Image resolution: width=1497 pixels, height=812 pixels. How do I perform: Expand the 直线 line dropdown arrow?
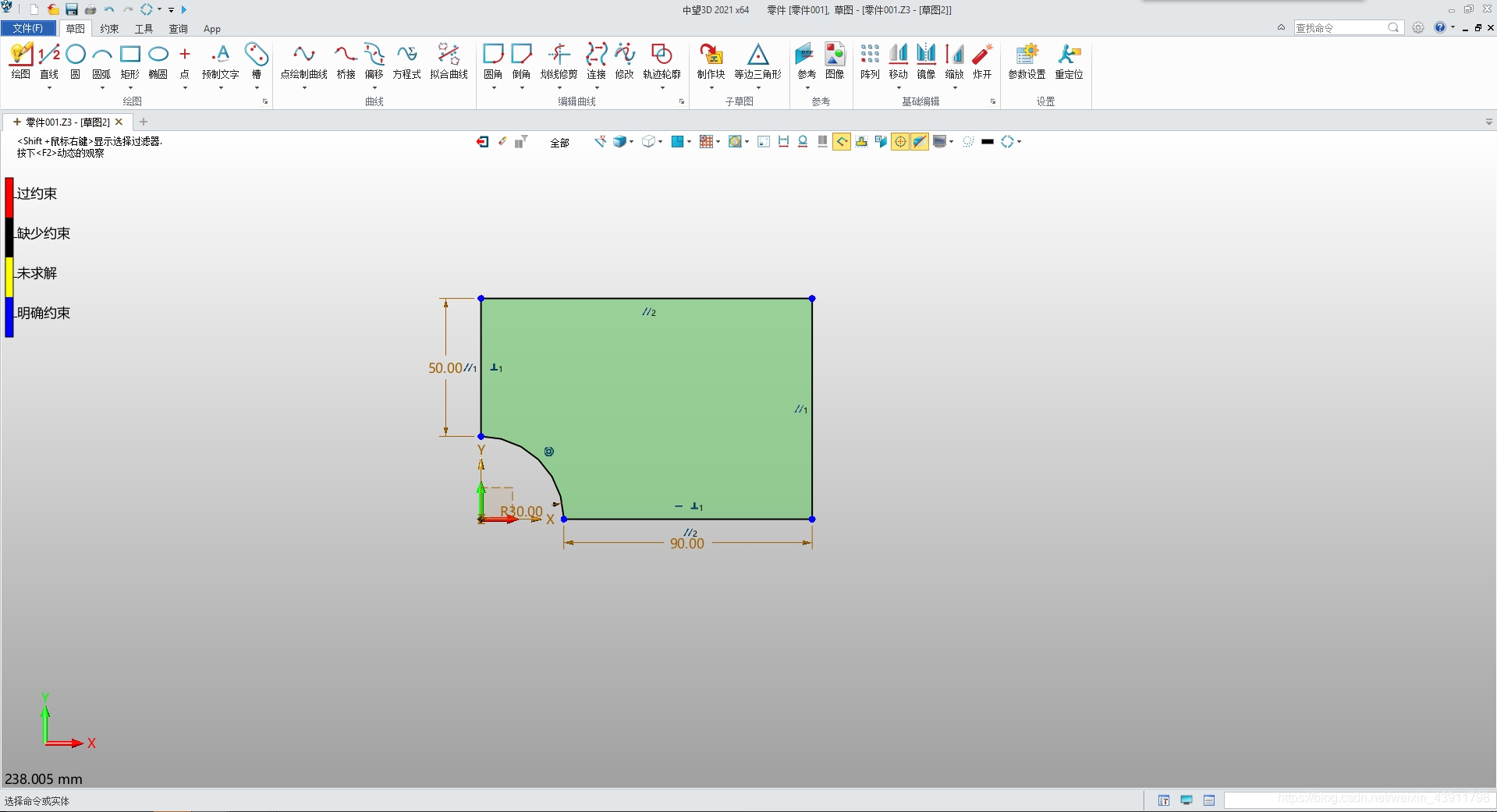[x=49, y=88]
